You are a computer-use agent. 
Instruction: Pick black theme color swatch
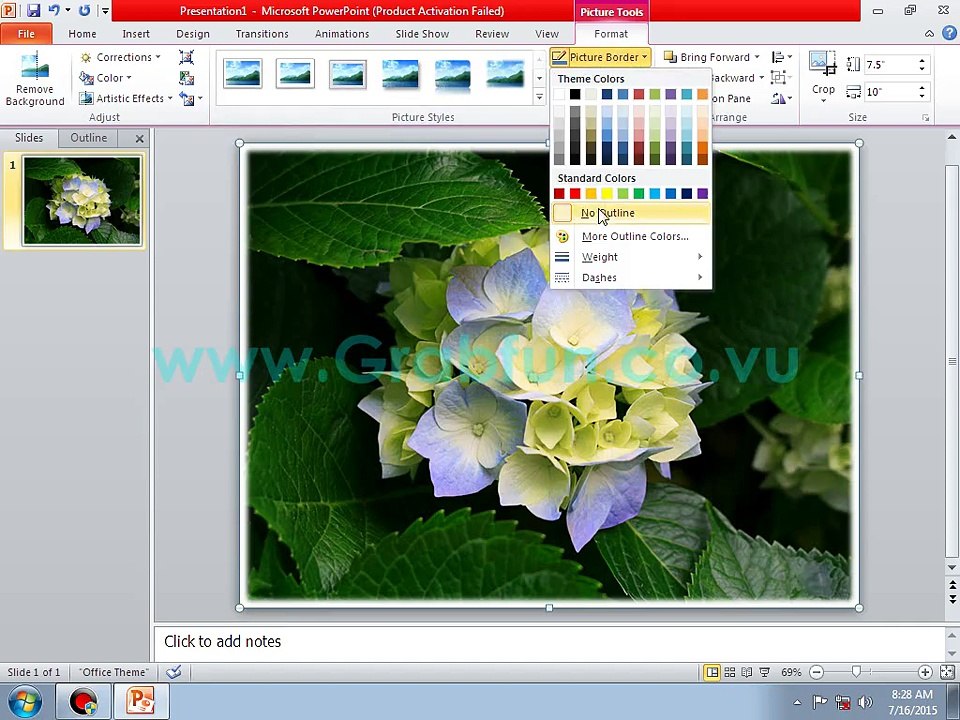(574, 94)
